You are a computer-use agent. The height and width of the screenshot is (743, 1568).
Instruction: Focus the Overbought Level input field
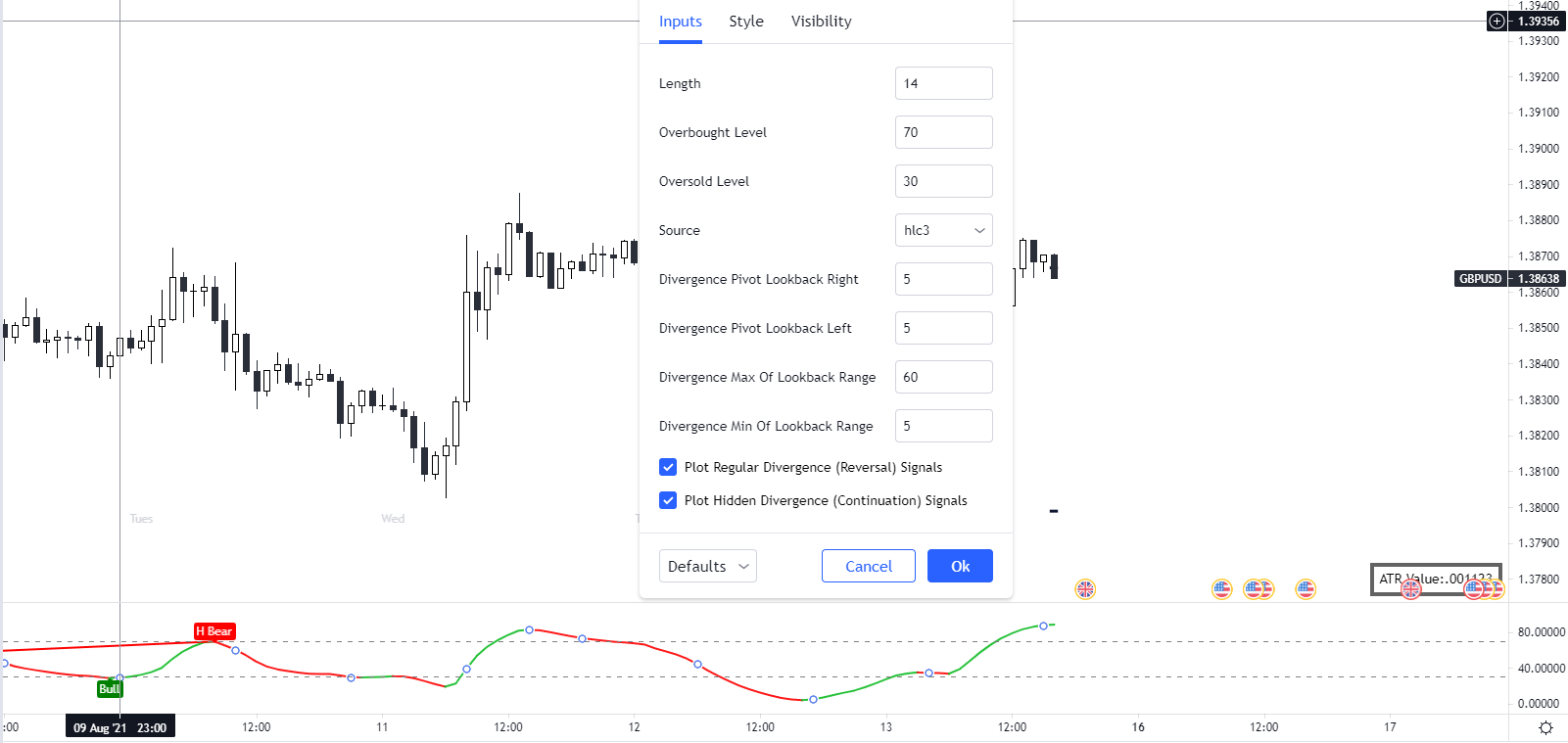pos(943,132)
